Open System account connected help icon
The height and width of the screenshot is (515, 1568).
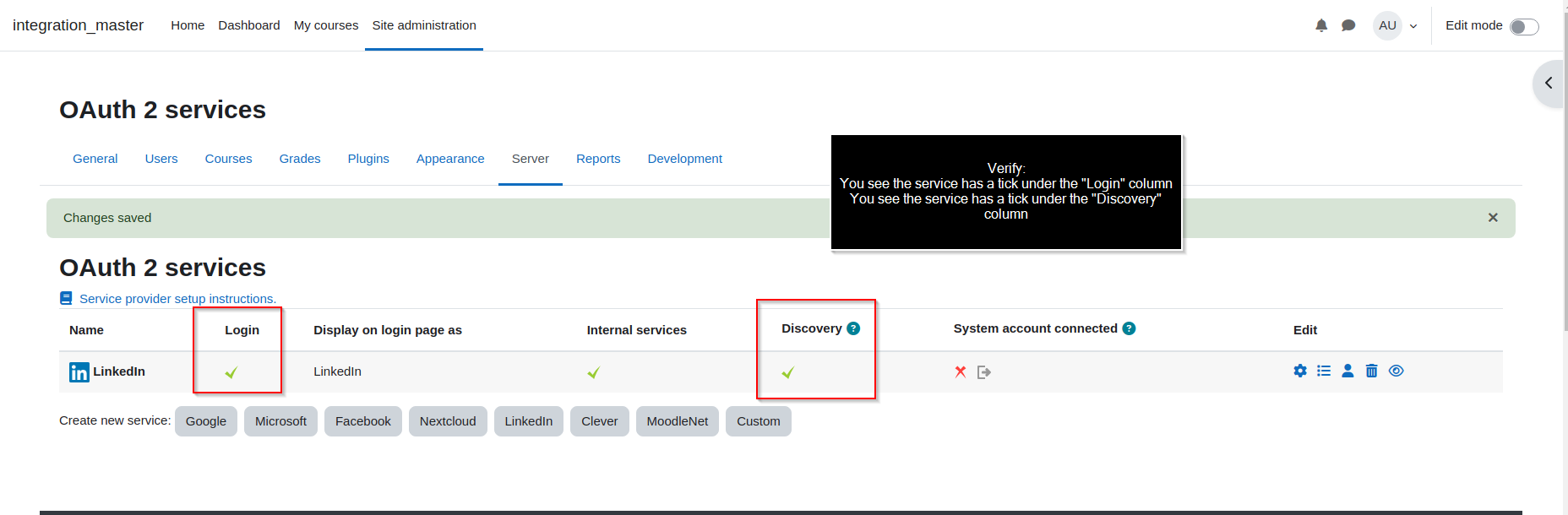pyautogui.click(x=1129, y=328)
